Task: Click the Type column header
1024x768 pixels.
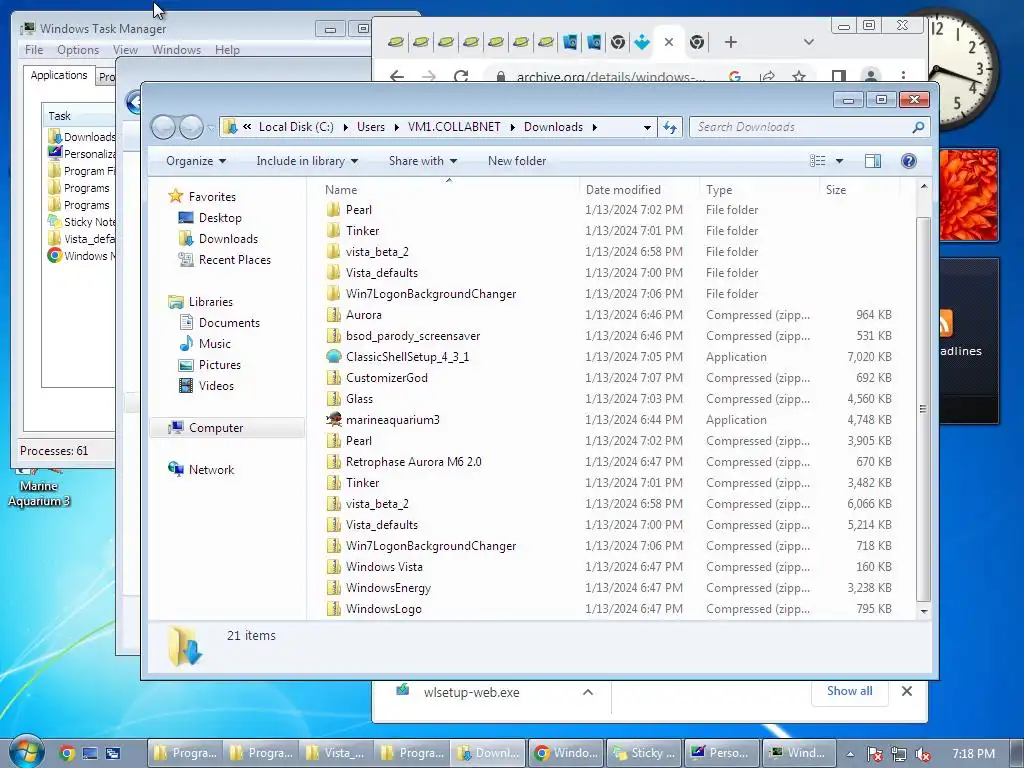Action: tap(760, 189)
